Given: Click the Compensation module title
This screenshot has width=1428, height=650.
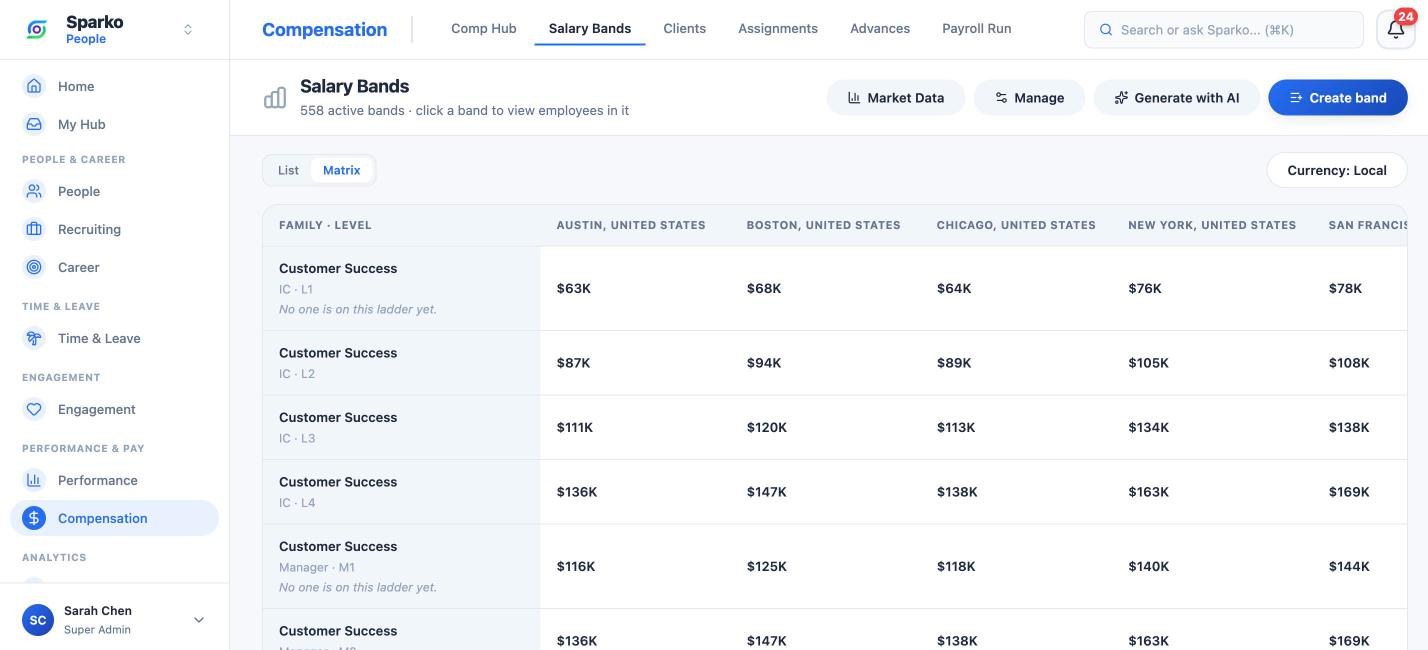Looking at the screenshot, I should [x=324, y=30].
